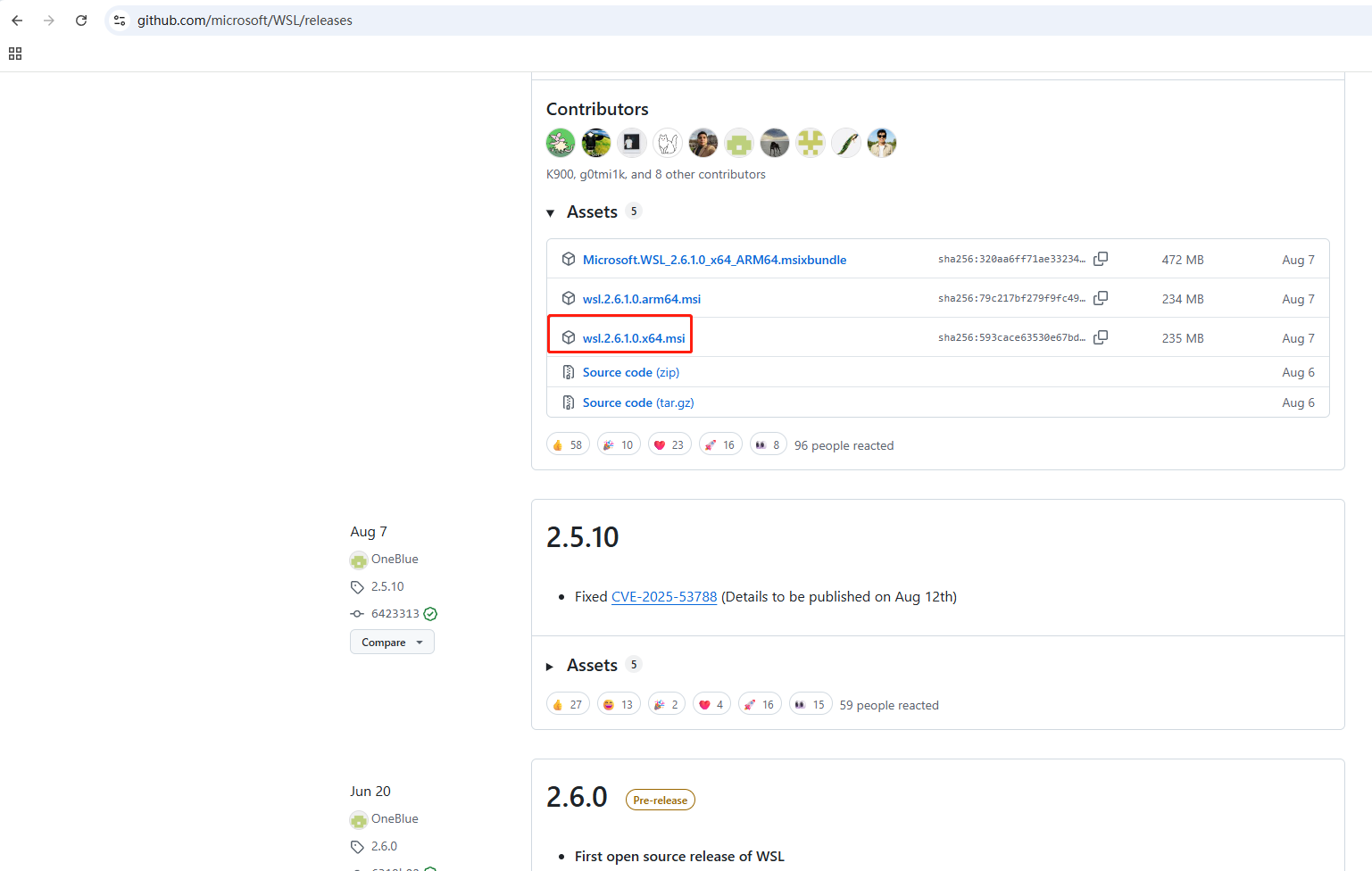1372x871 pixels.
Task: Download wsl.2.6.1.0.x64.msi
Action: (x=634, y=338)
